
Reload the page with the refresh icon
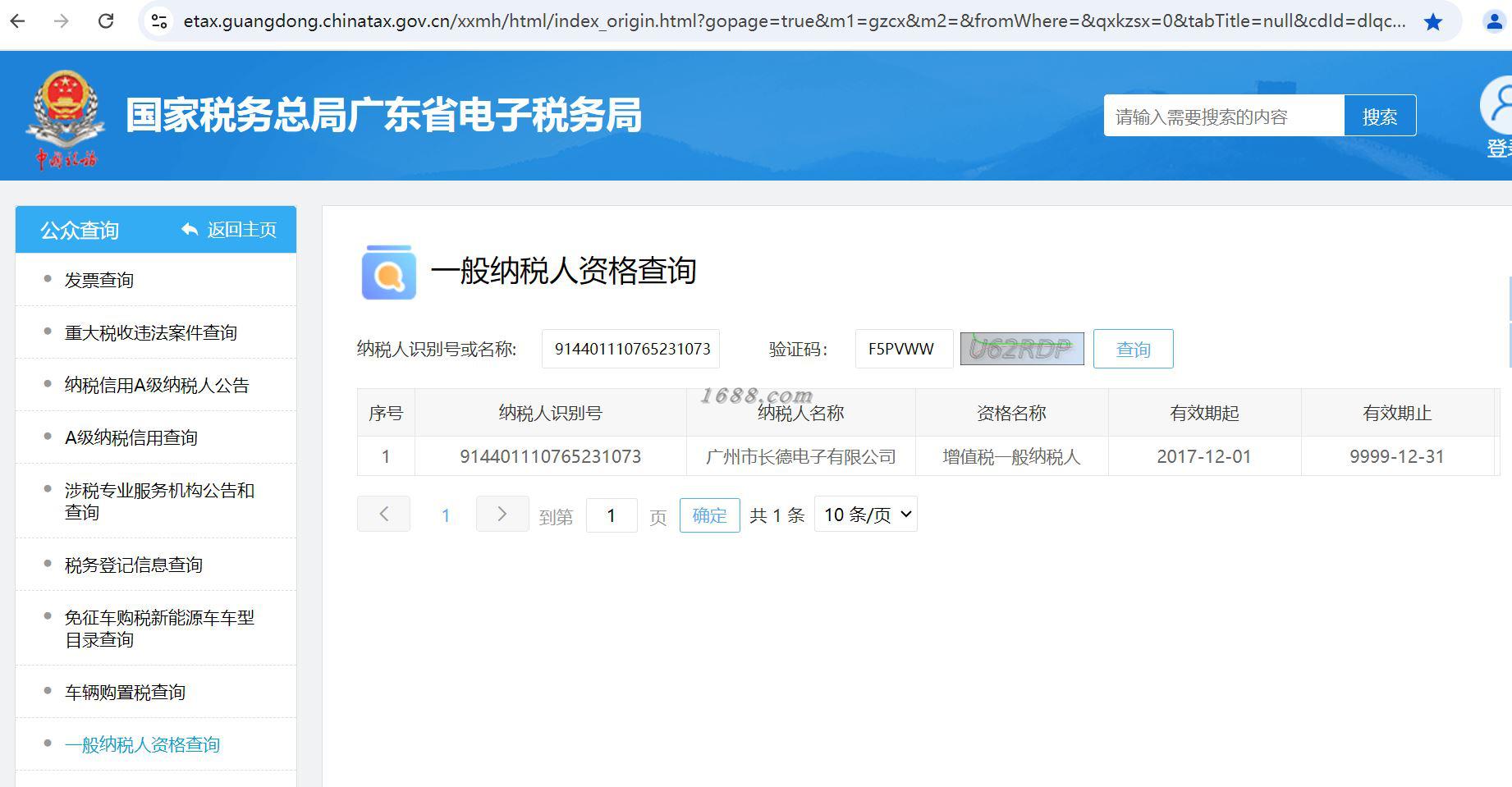[106, 21]
